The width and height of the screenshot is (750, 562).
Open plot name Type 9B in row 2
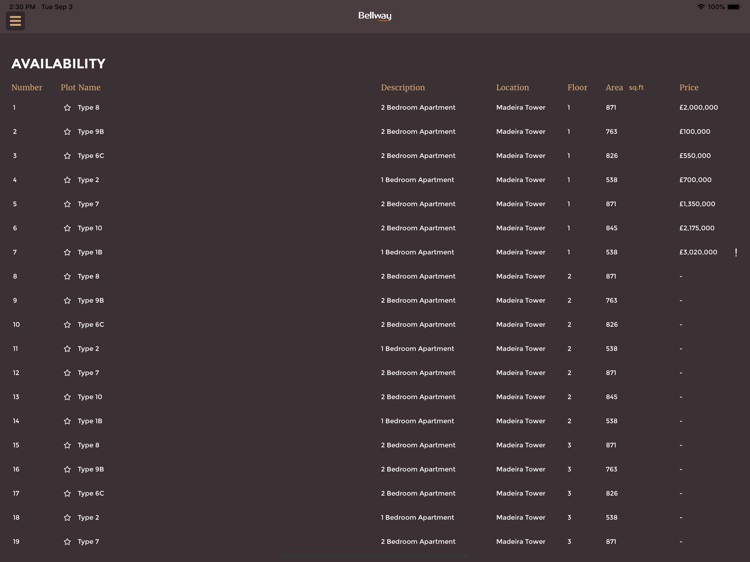coord(91,132)
